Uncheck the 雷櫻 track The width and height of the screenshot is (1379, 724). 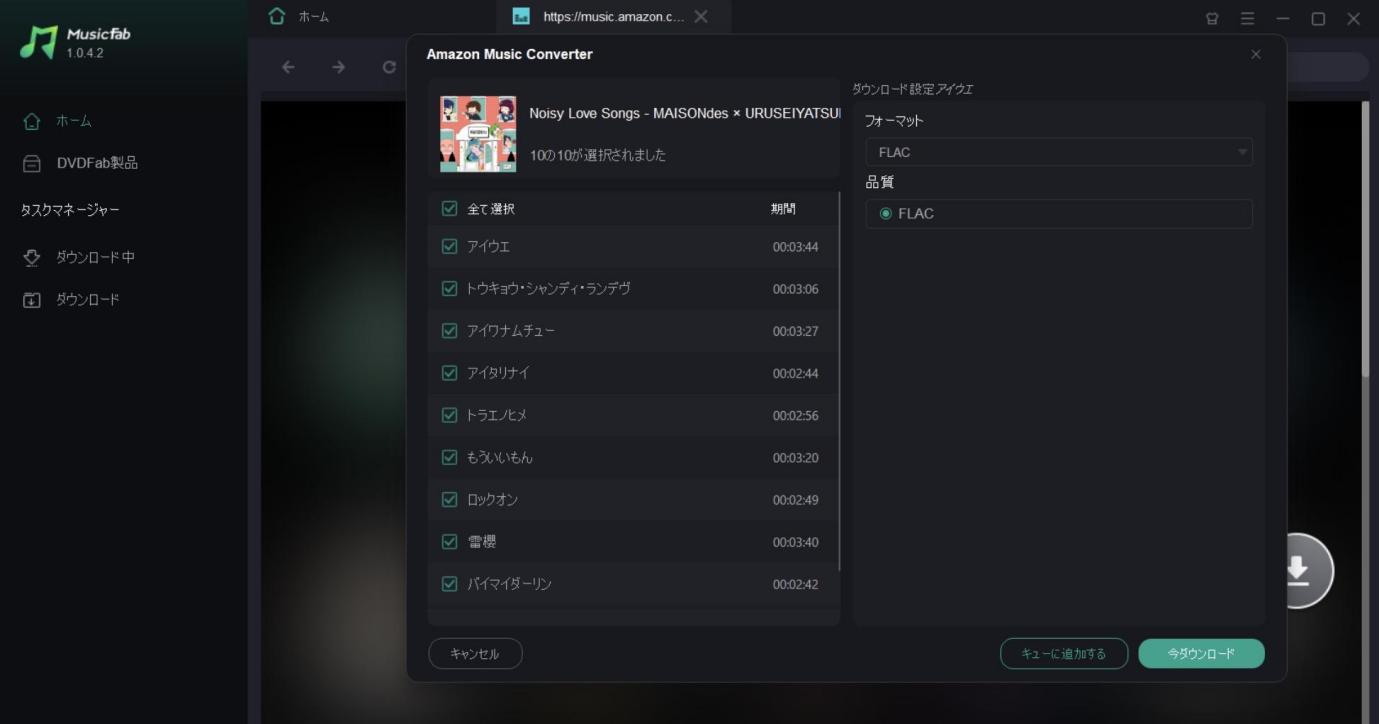click(x=449, y=541)
